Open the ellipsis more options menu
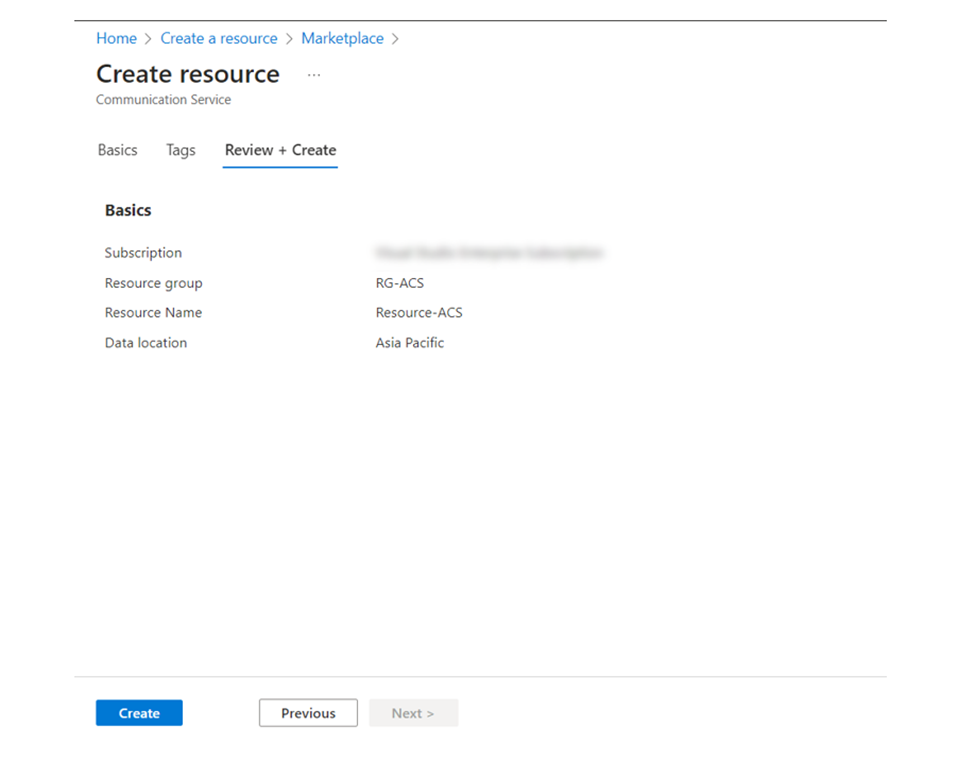The image size is (975, 760). [x=314, y=75]
